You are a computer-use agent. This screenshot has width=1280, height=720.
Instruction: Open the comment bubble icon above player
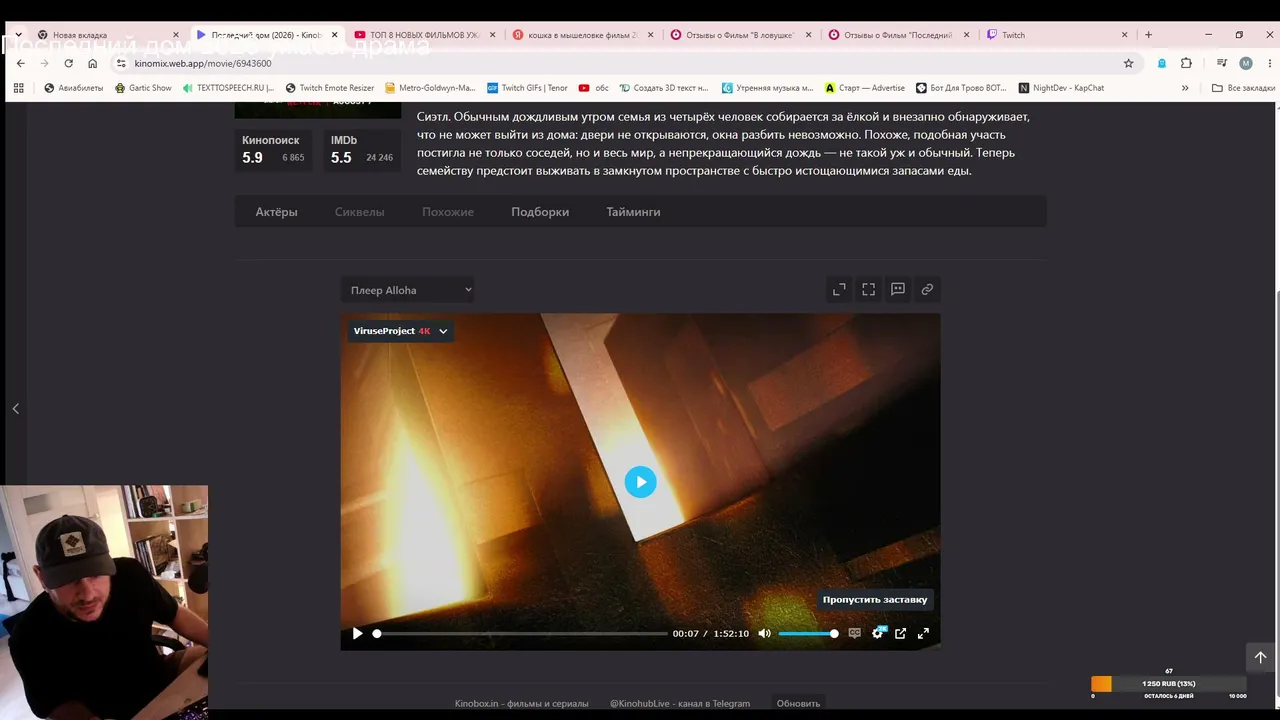(898, 289)
